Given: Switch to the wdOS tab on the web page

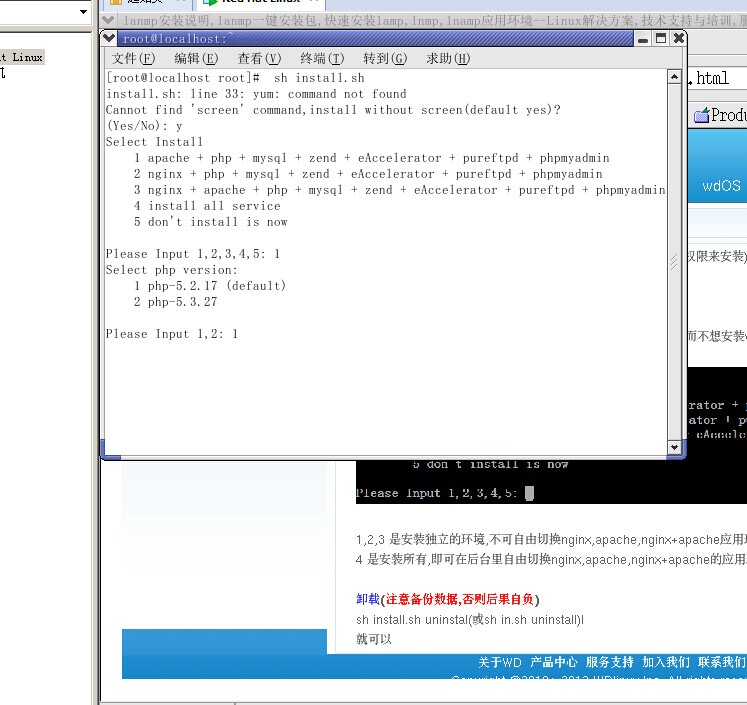Looking at the screenshot, I should coord(721,186).
